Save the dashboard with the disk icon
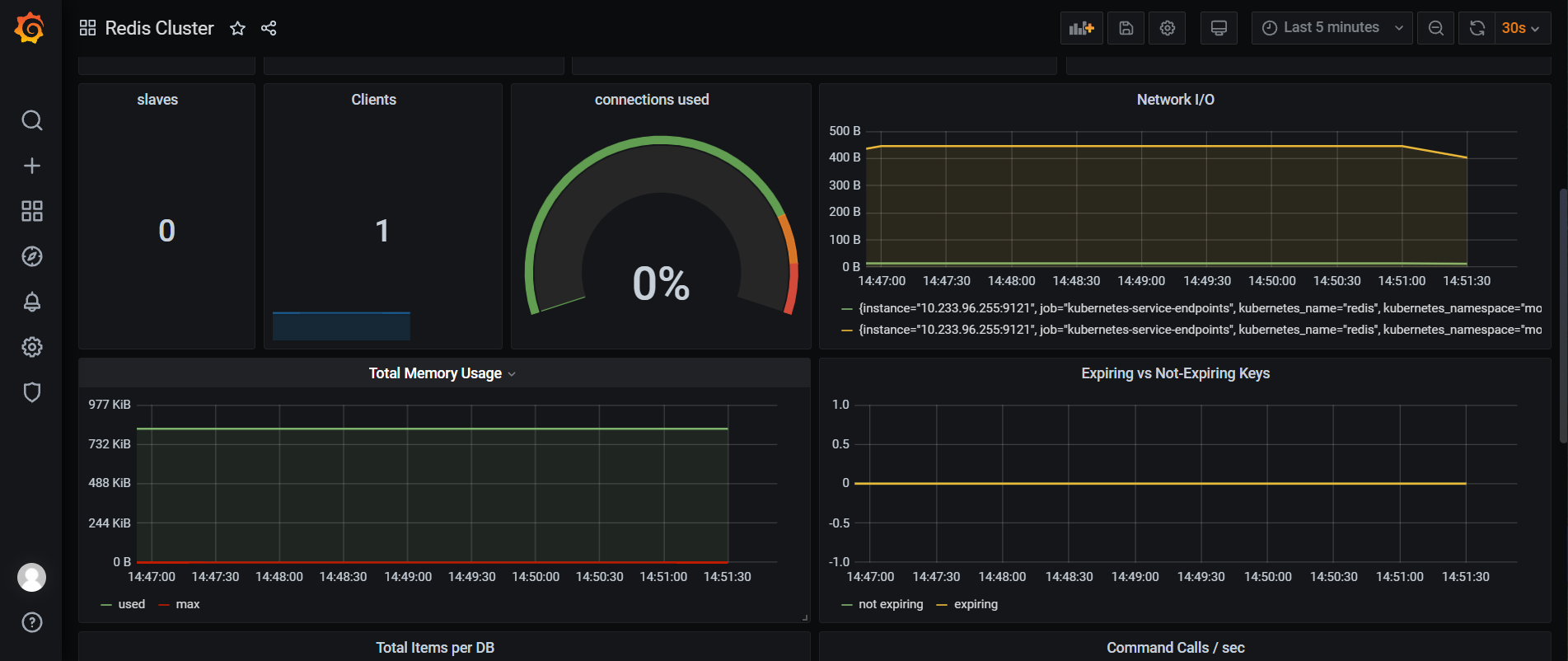This screenshot has width=1568, height=661. pos(1126,28)
